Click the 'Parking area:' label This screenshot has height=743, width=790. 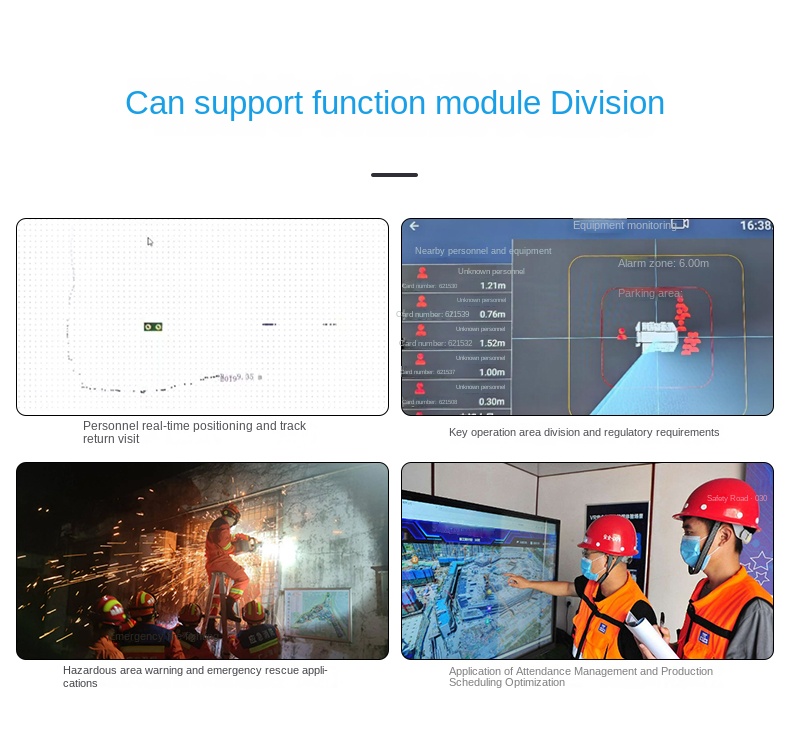(650, 293)
